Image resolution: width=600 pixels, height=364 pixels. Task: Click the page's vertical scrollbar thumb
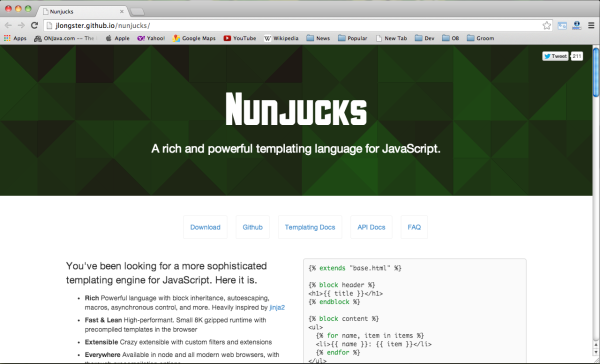click(596, 73)
